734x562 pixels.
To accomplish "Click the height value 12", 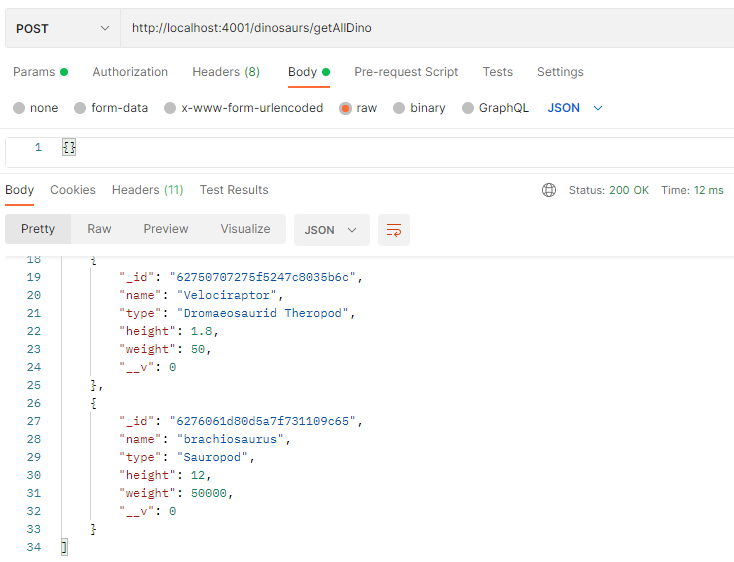I will pyautogui.click(x=198, y=475).
